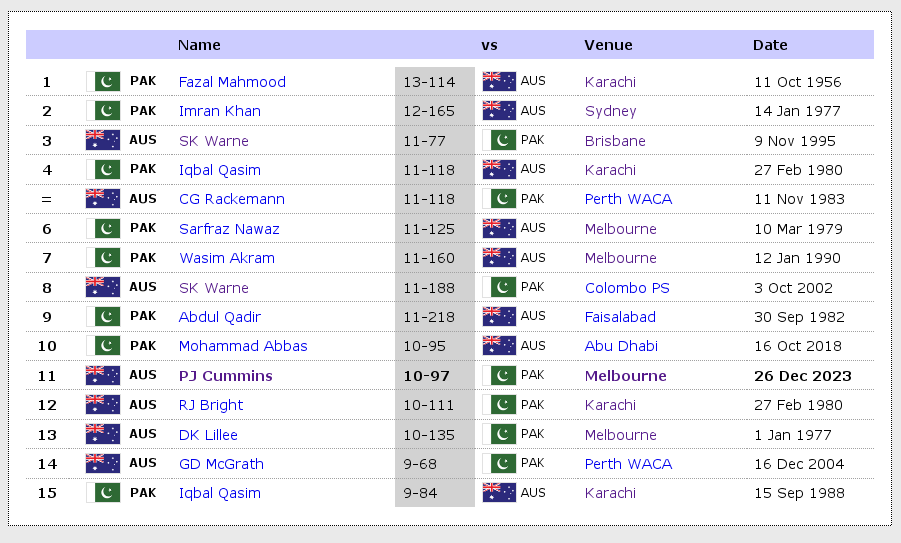Viewport: 901px width, 543px height.
Task: Click Pakistan flag beside Sarfraz Nawaz
Action: point(103,228)
